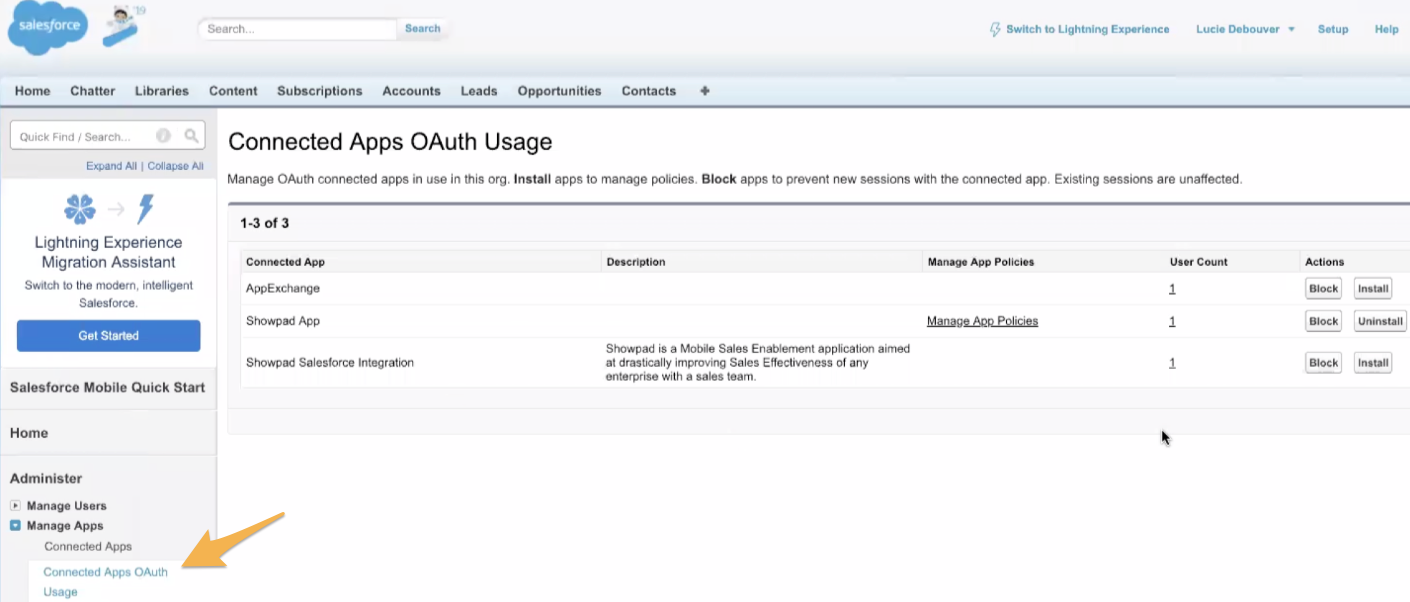Image resolution: width=1410 pixels, height=602 pixels.
Task: Open the Home tab
Action: point(33,91)
